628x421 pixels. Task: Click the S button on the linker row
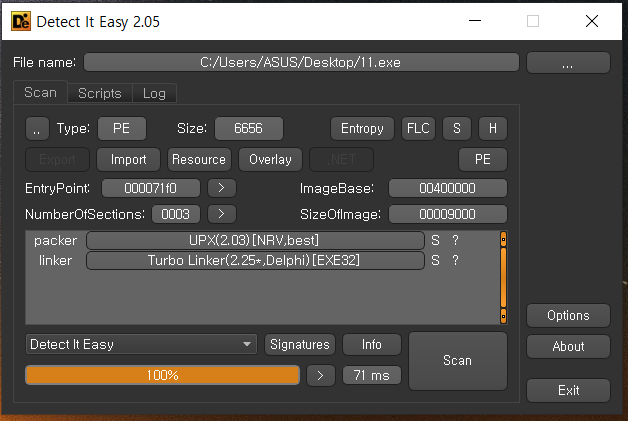[435, 260]
